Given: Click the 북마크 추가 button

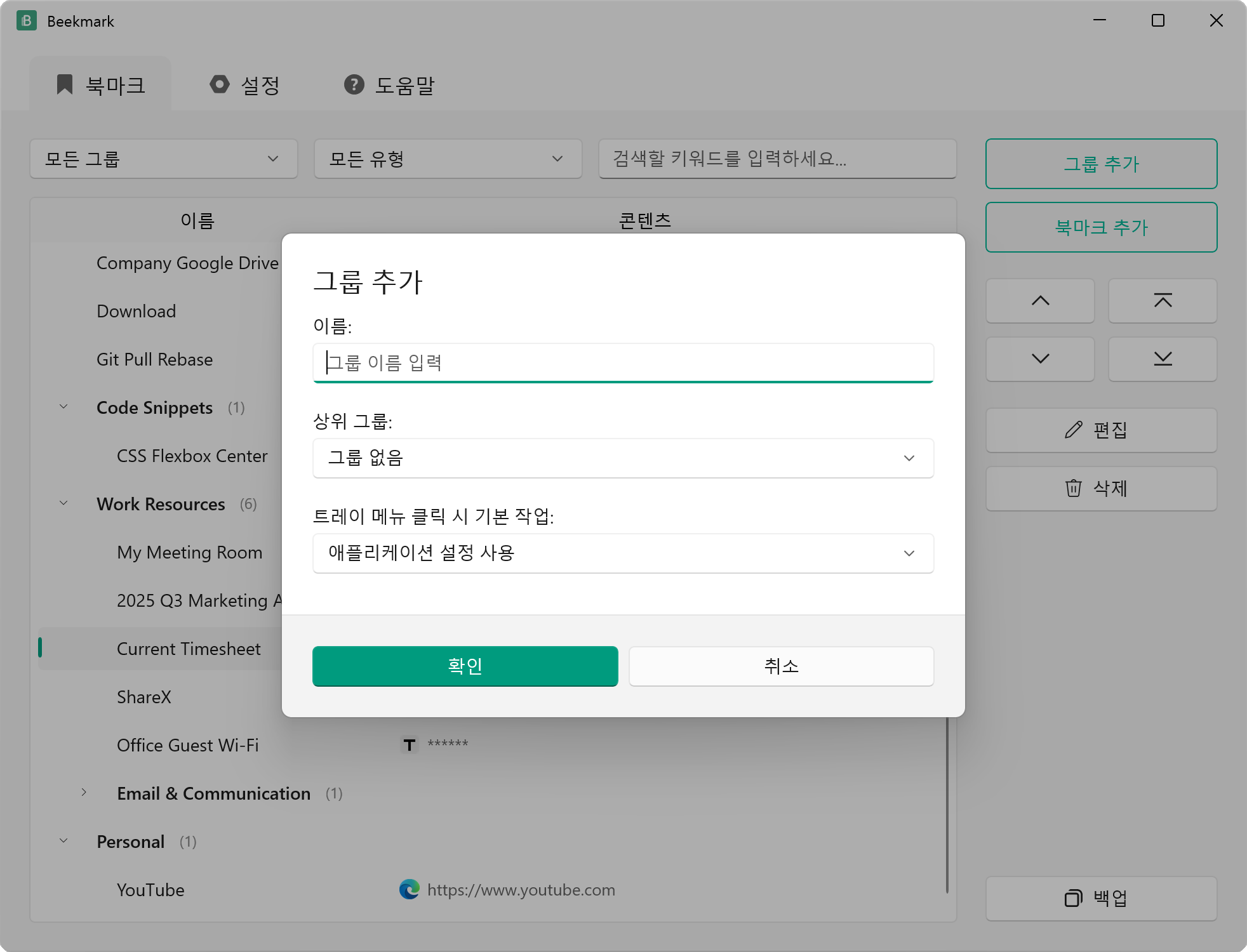Looking at the screenshot, I should [1102, 227].
